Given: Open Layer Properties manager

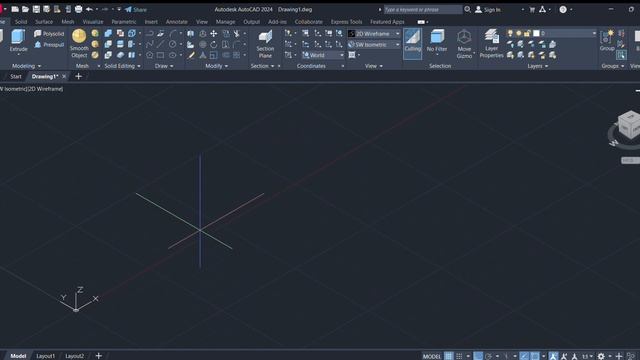Looking at the screenshot, I should tap(491, 44).
